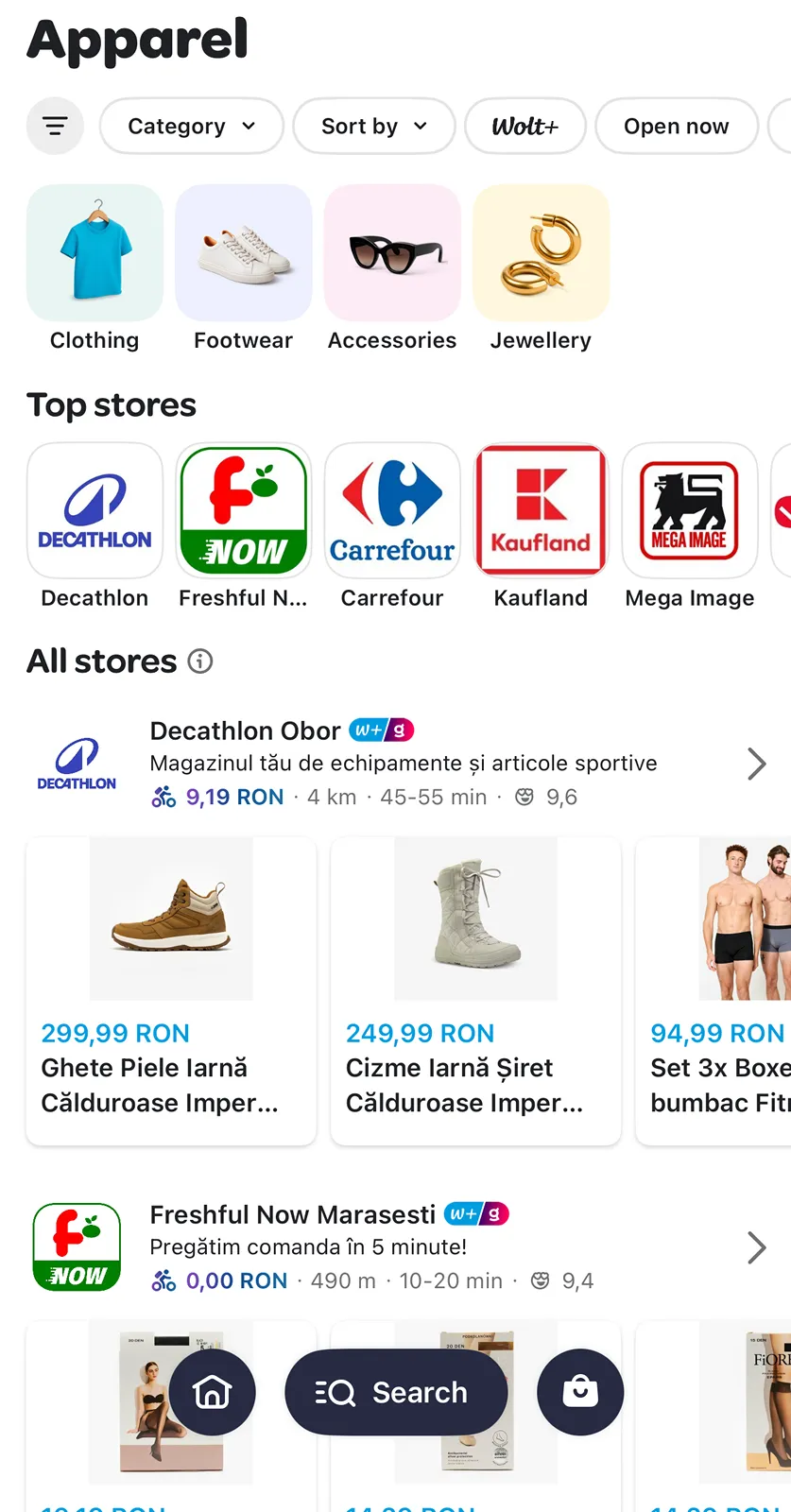The image size is (791, 1512).
Task: Tap the All stores info icon
Action: pos(200,661)
